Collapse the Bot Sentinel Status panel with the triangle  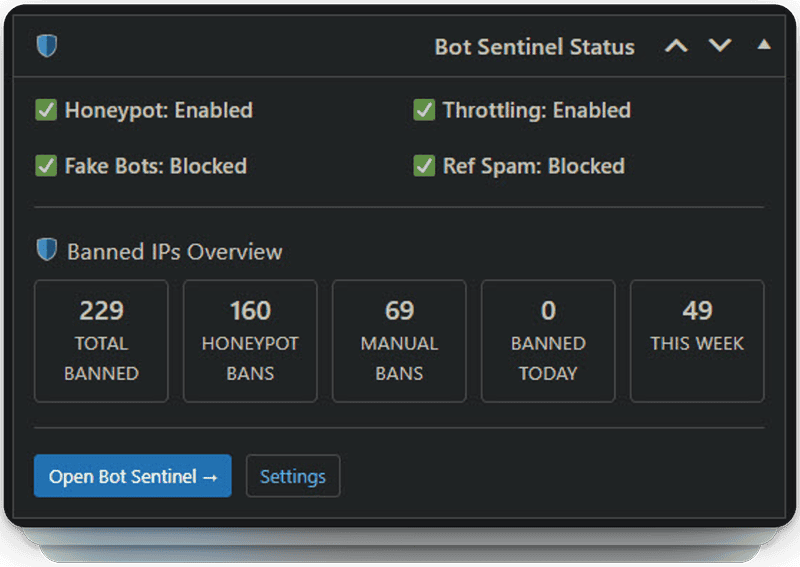(x=764, y=45)
